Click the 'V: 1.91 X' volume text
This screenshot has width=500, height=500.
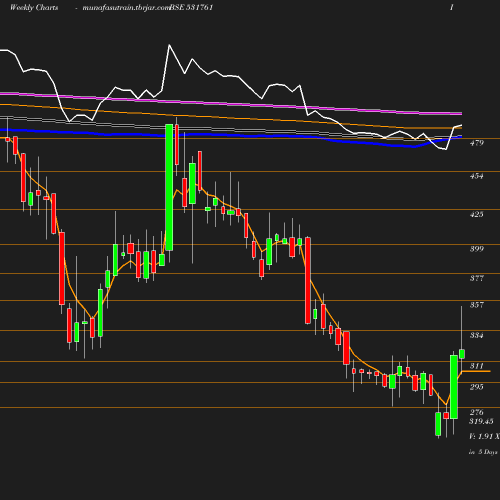[484, 436]
